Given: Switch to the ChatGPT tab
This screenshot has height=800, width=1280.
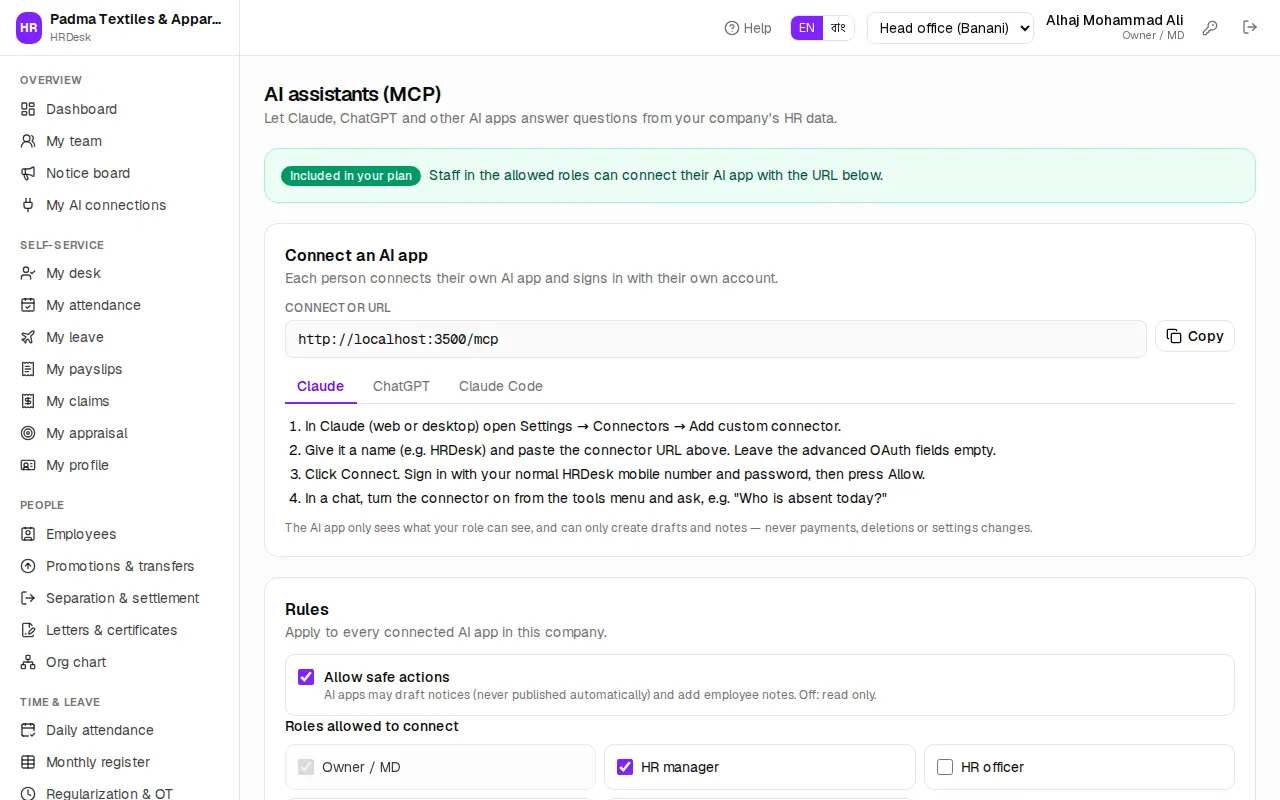Looking at the screenshot, I should coord(401,386).
